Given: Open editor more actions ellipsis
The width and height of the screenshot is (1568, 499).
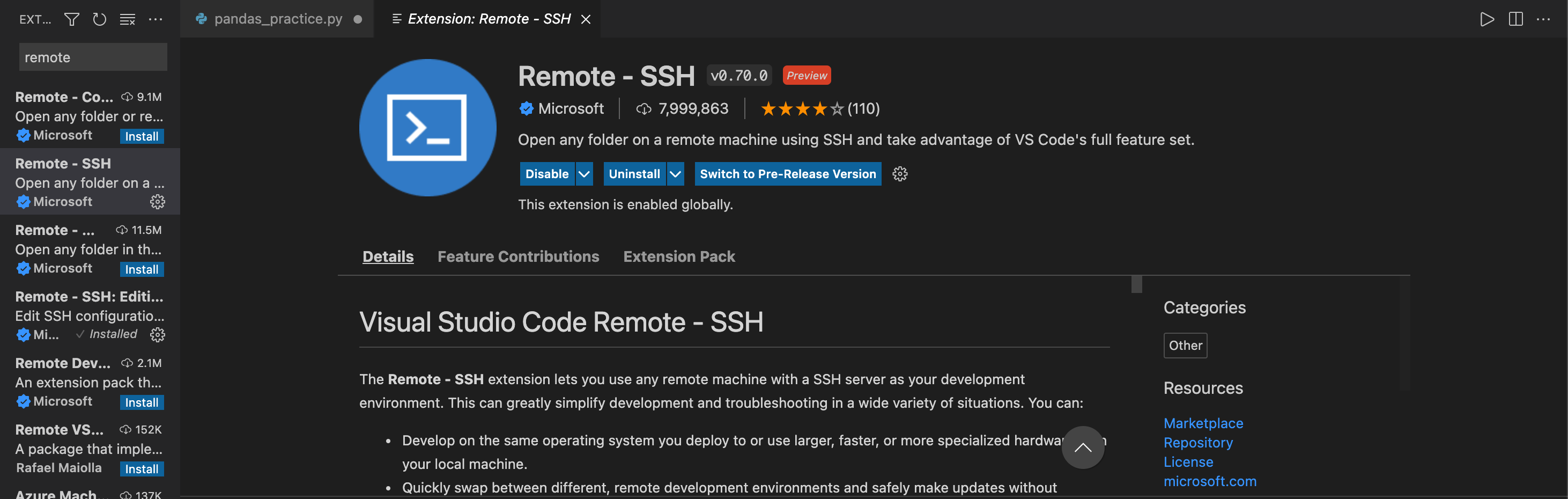Looking at the screenshot, I should [1543, 19].
